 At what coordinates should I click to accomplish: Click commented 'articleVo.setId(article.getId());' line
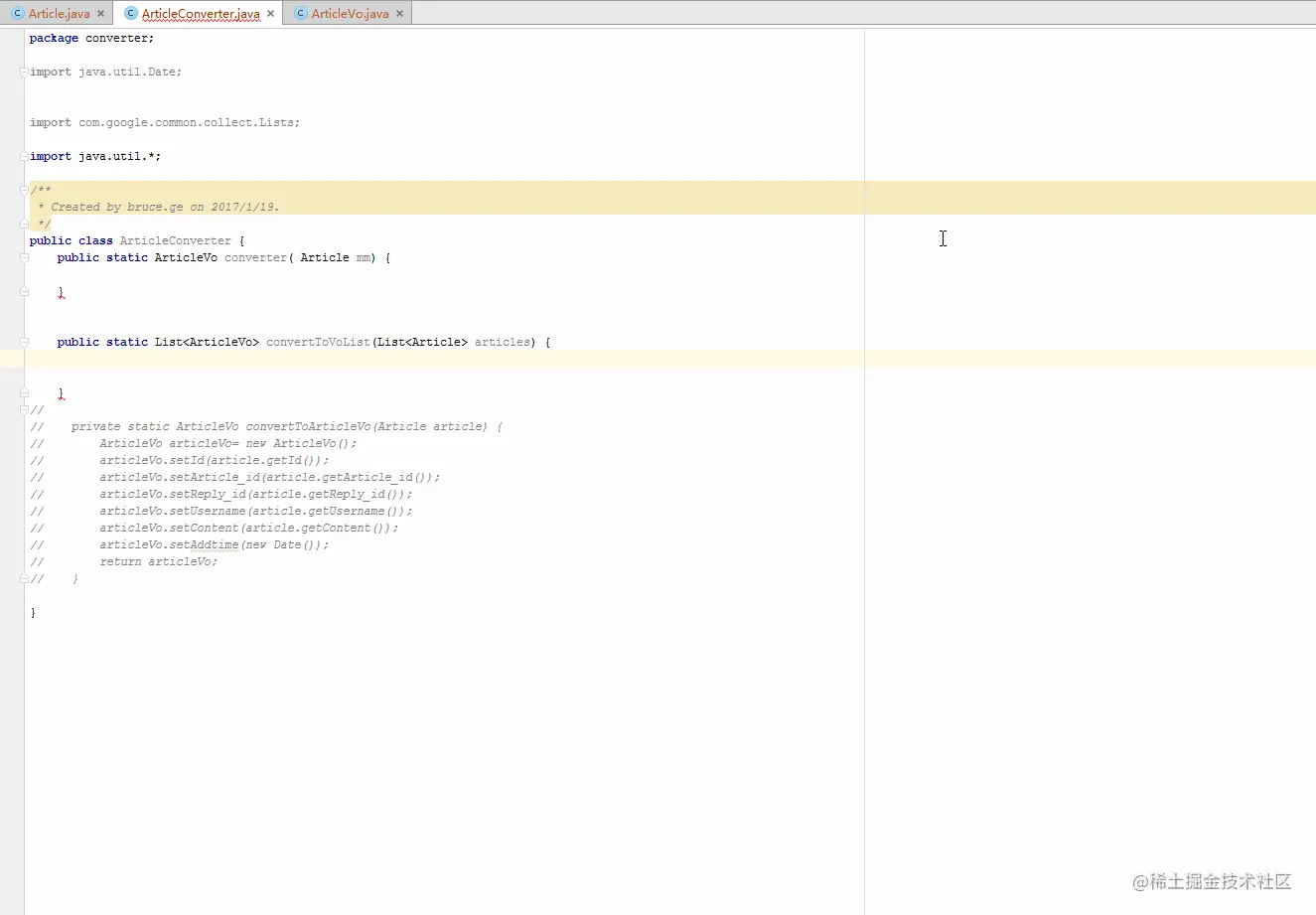click(214, 460)
